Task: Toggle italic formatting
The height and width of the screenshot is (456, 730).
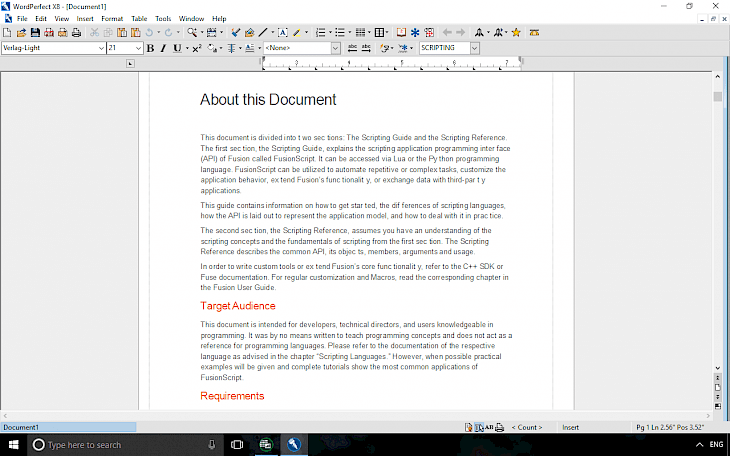Action: tap(163, 48)
